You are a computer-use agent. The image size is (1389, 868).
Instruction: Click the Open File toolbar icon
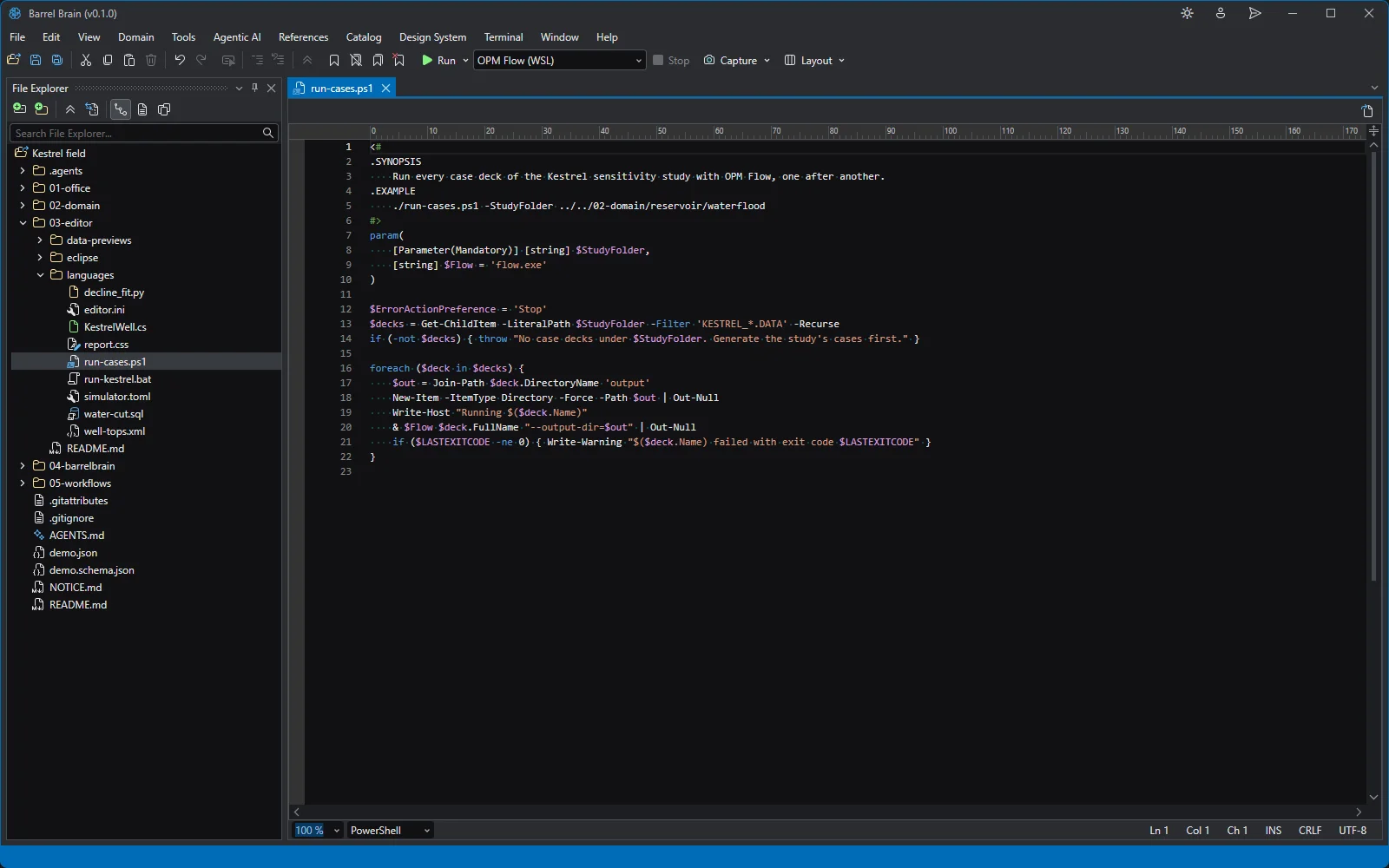point(14,60)
